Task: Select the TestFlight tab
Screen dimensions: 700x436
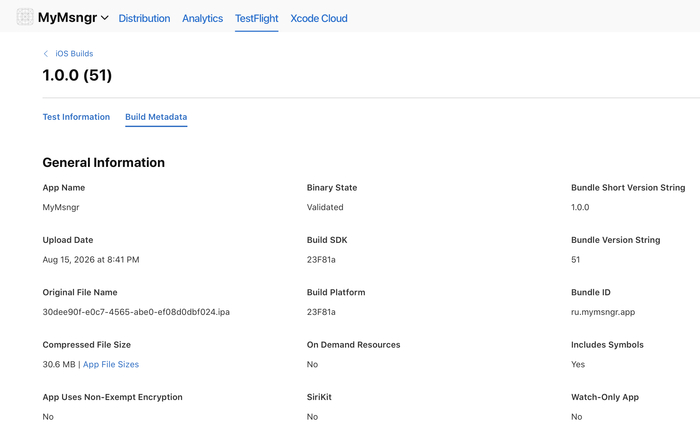Action: click(257, 18)
